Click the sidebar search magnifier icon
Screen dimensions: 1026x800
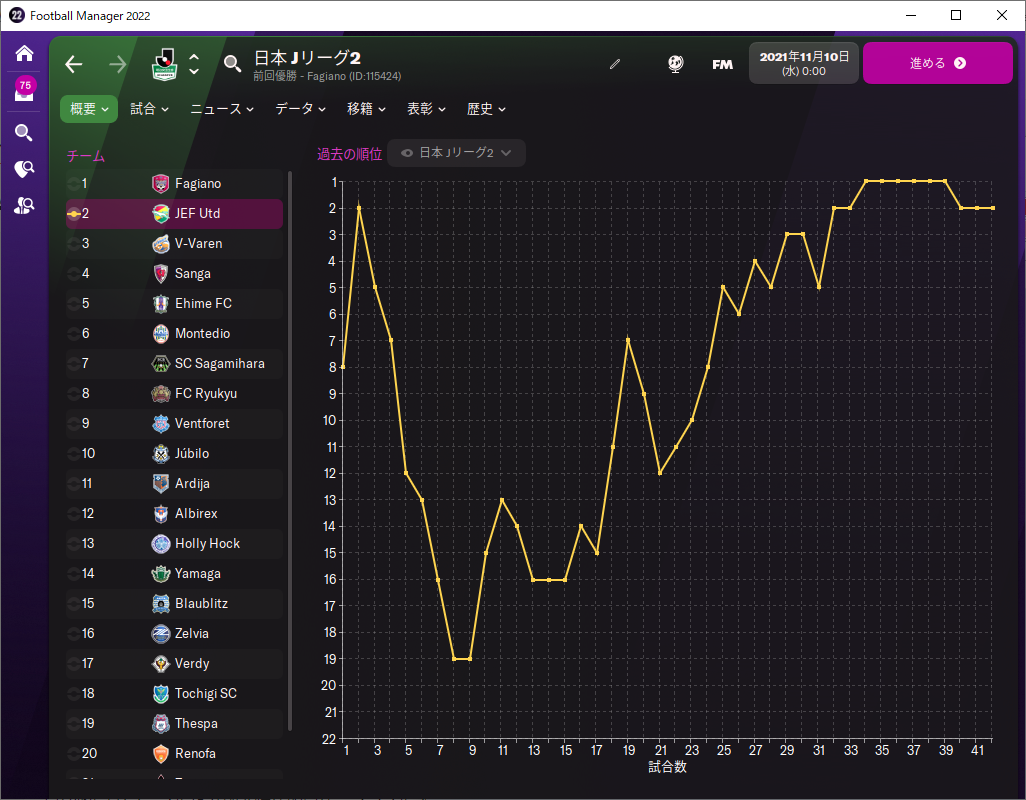pyautogui.click(x=24, y=133)
